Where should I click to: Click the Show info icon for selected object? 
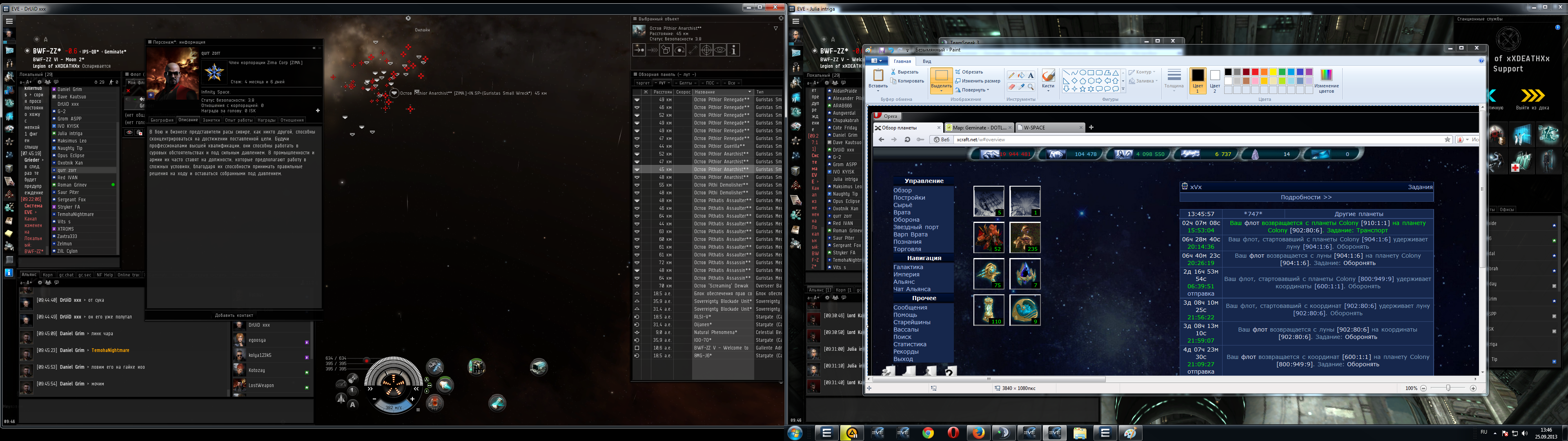click(734, 50)
